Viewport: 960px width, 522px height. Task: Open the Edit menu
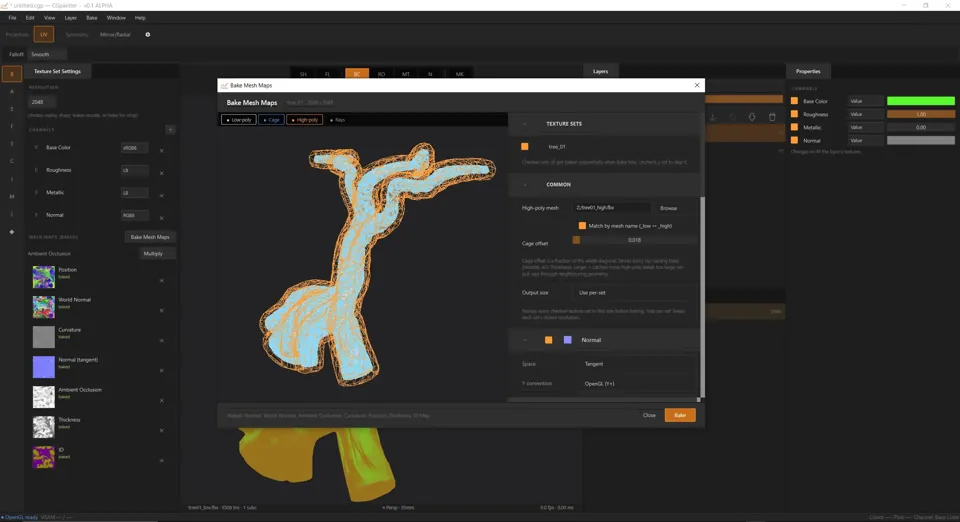pos(30,18)
